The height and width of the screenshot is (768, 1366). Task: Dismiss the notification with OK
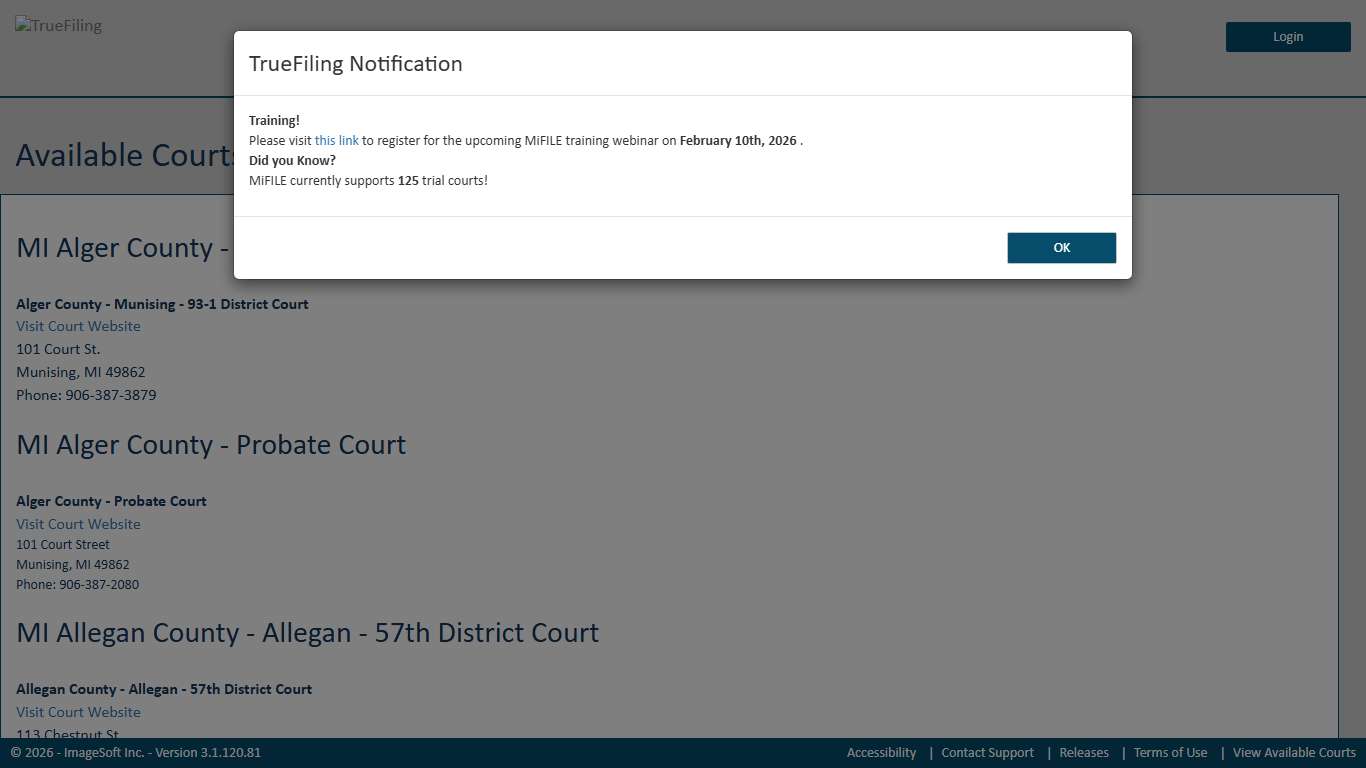point(1061,248)
